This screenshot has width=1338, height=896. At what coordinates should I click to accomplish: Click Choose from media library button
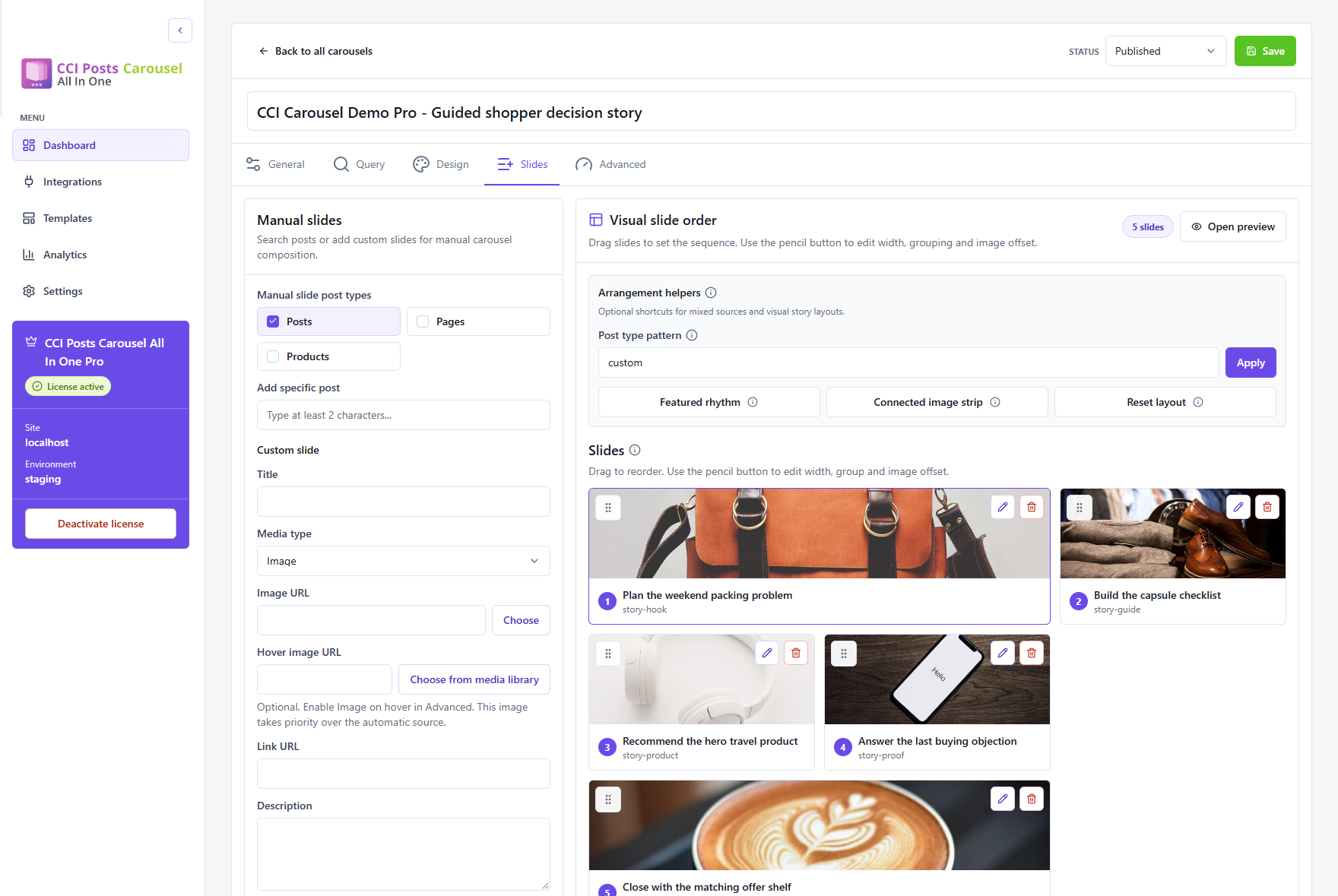(x=474, y=679)
